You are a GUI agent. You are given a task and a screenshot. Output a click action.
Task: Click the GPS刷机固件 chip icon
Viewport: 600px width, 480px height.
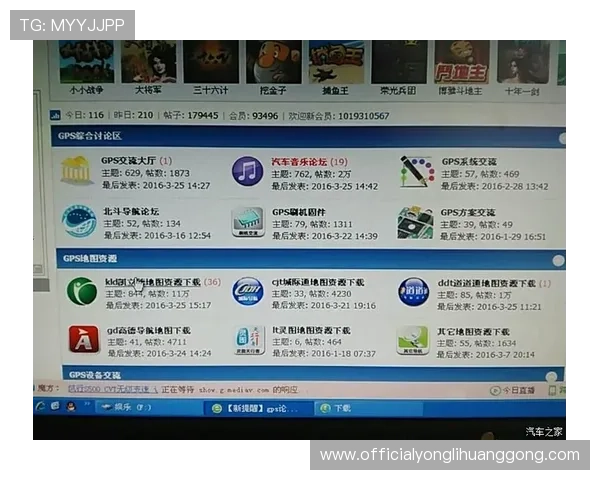[248, 222]
